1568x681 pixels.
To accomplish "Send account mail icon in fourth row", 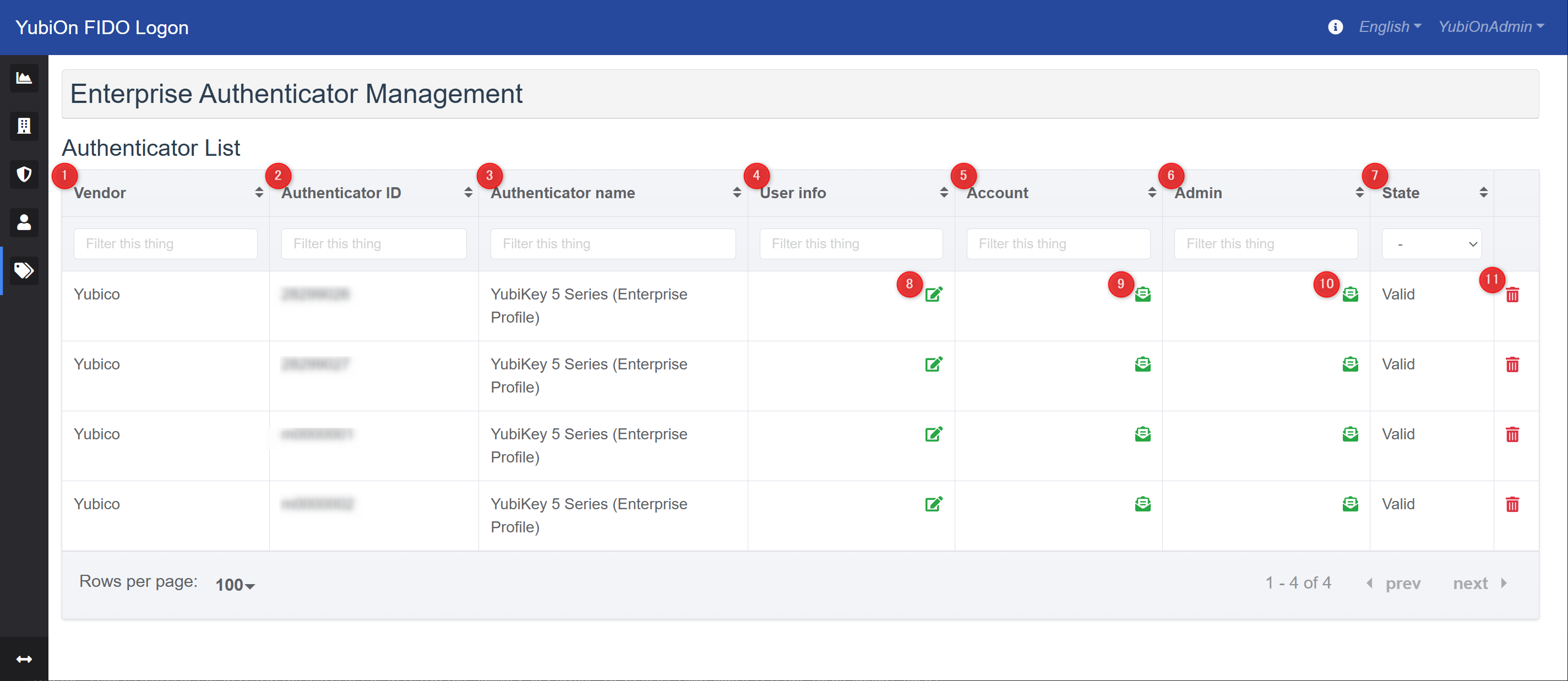I will 1142,504.
